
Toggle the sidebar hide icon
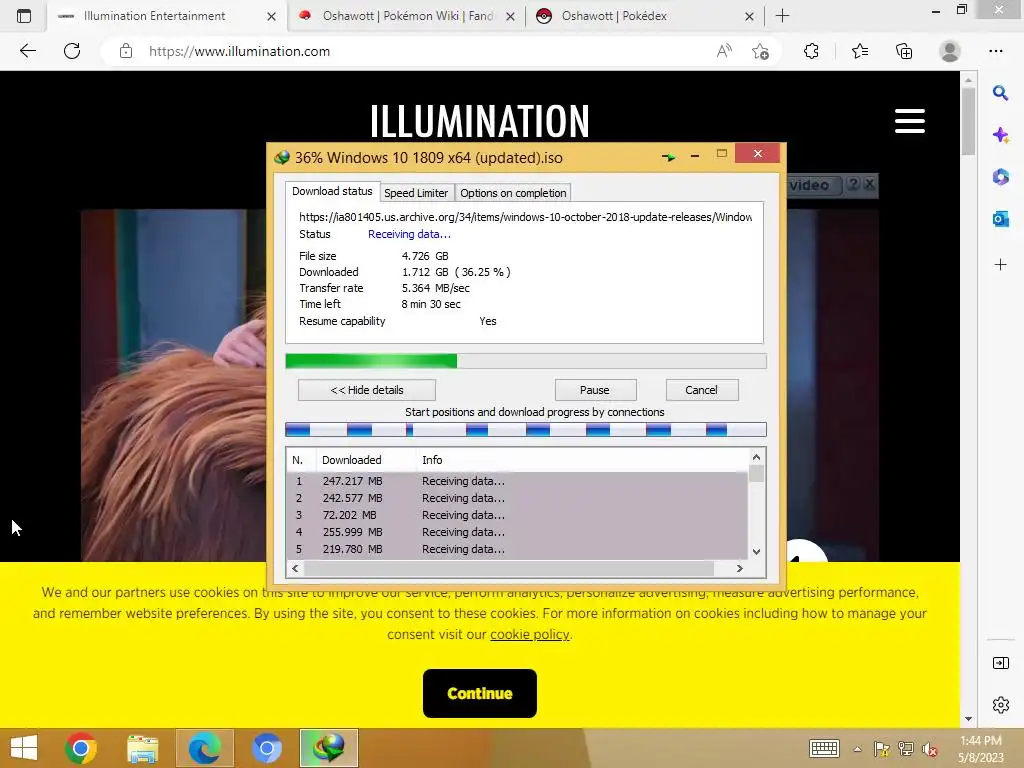coord(1000,663)
